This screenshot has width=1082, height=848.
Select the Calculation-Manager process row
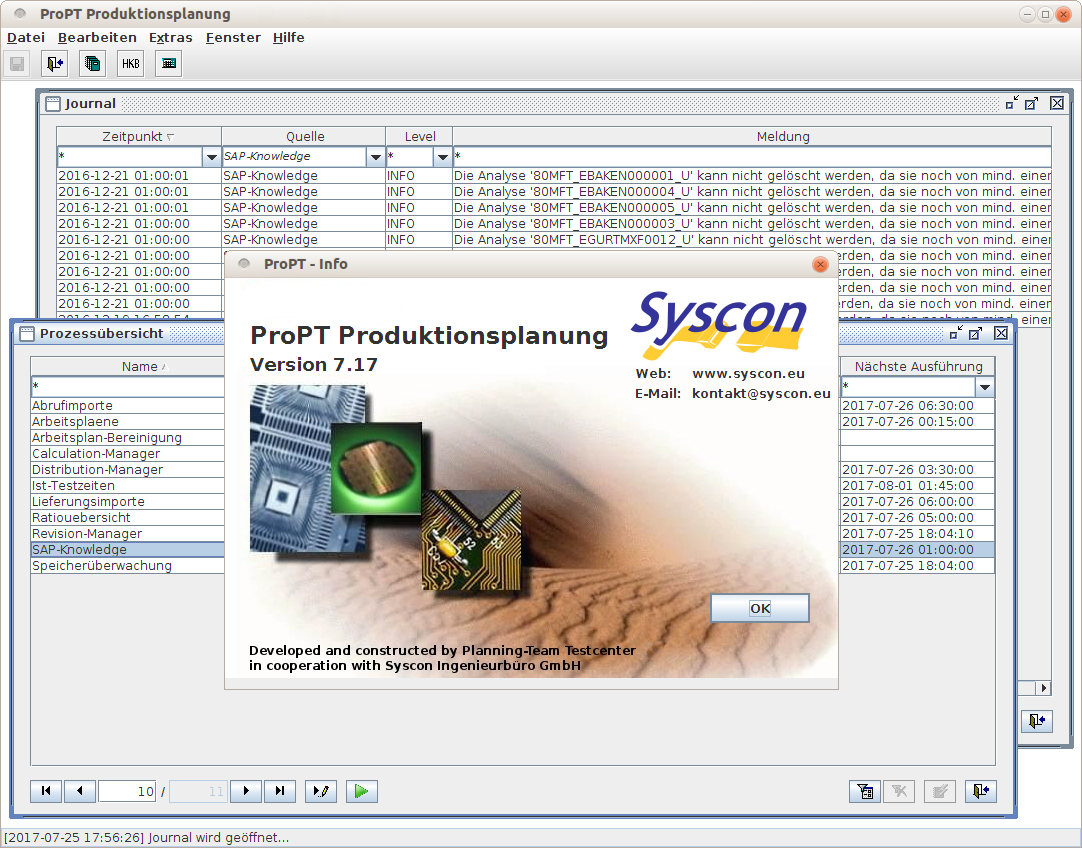click(128, 453)
